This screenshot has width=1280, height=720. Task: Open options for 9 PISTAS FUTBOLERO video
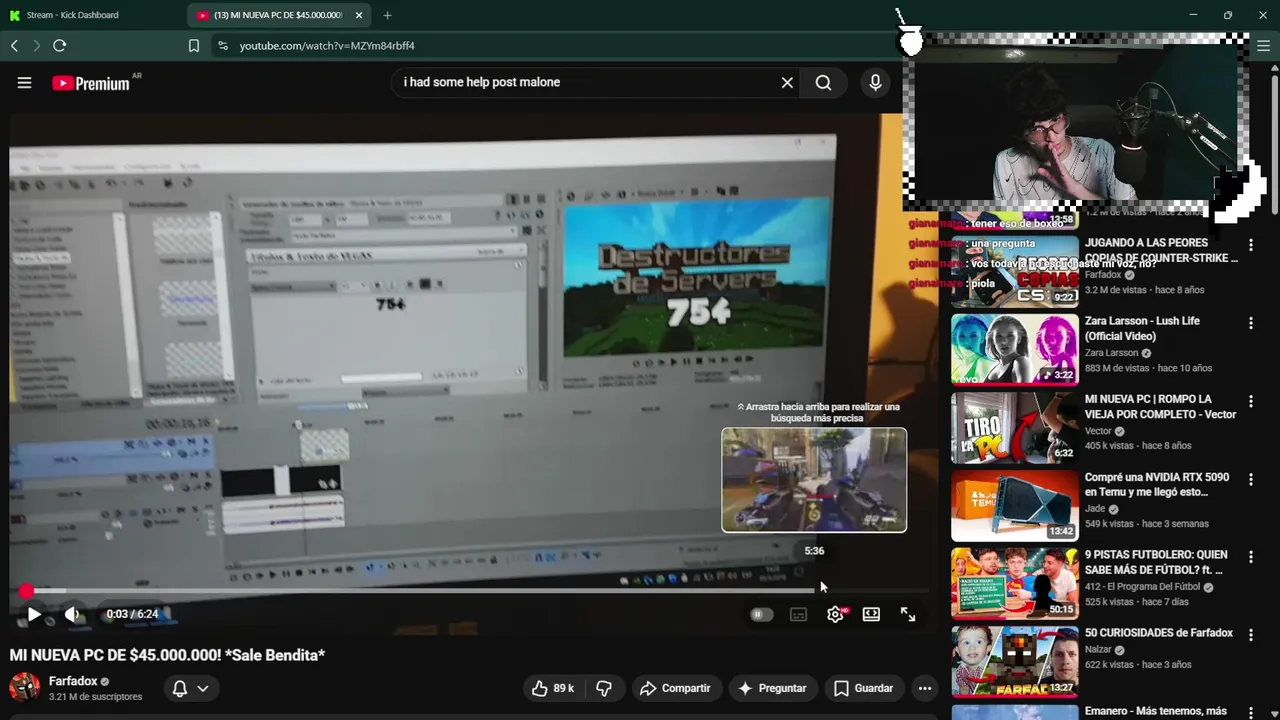coord(1251,557)
